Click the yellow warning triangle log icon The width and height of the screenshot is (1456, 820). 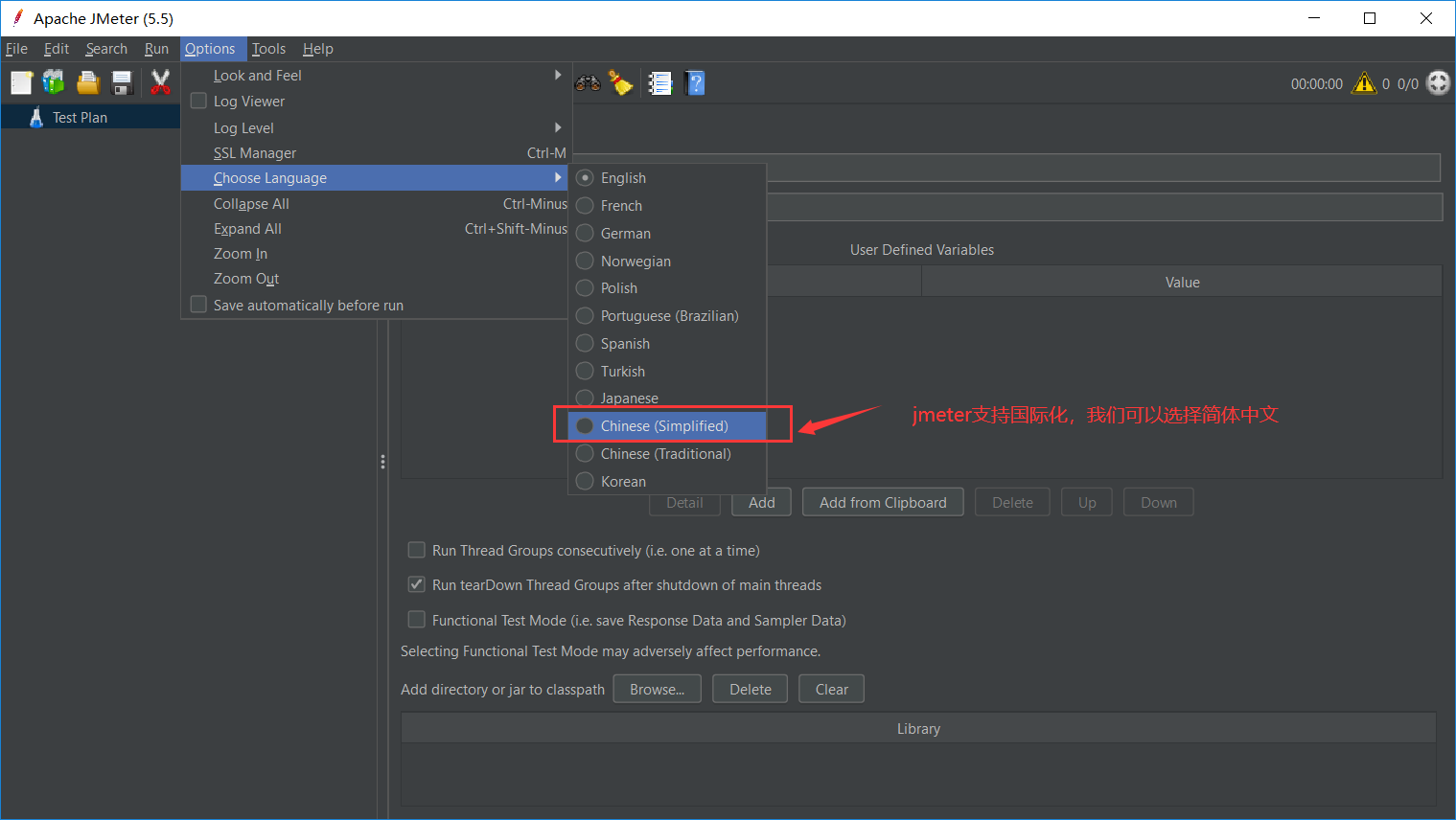pyautogui.click(x=1363, y=84)
